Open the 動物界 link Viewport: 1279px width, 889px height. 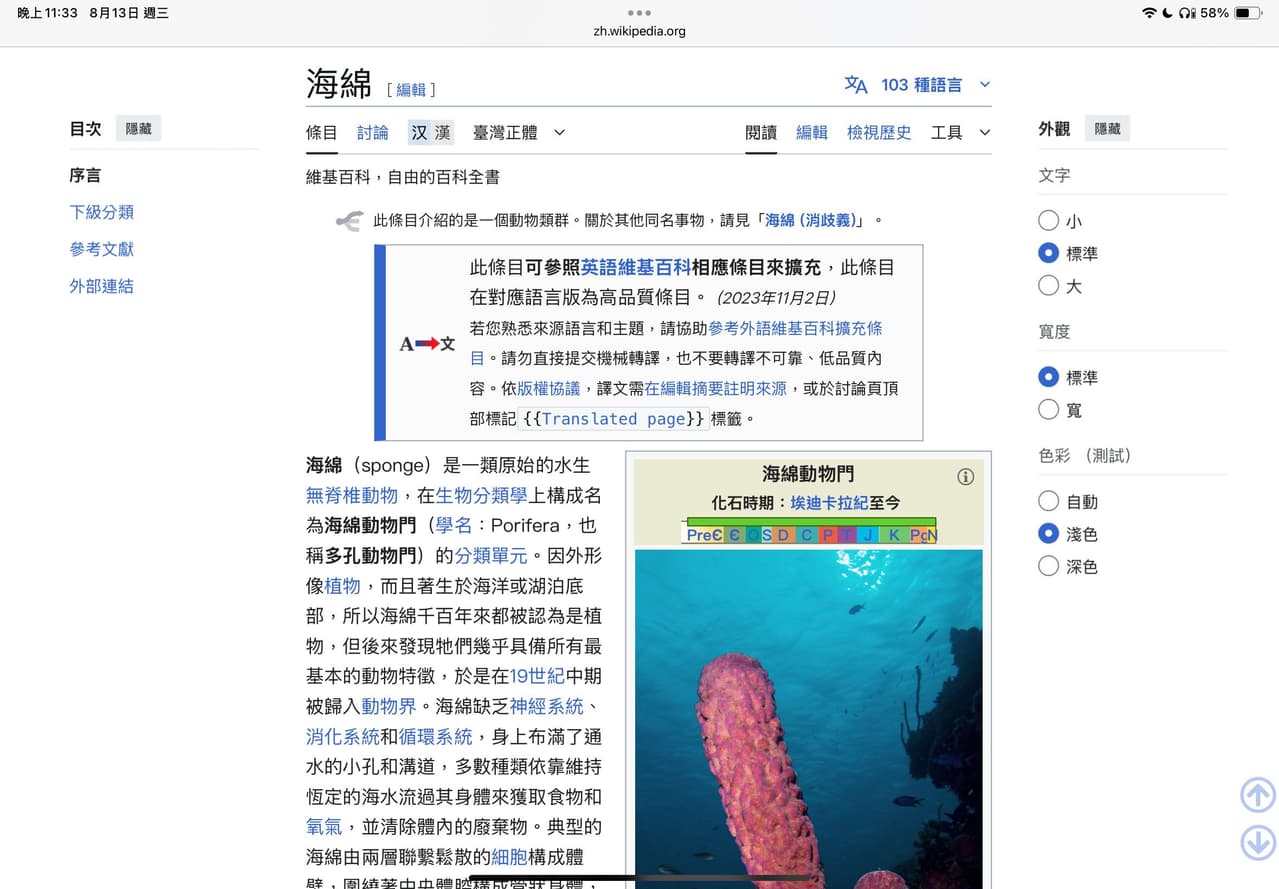coord(388,706)
